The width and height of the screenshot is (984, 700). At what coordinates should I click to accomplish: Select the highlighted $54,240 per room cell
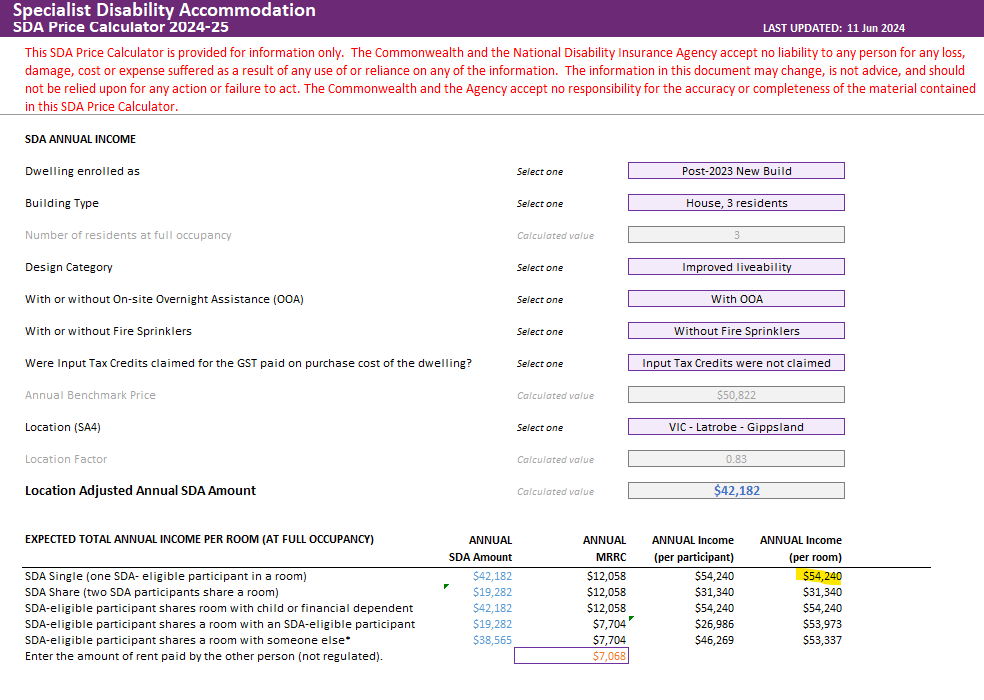pos(821,576)
